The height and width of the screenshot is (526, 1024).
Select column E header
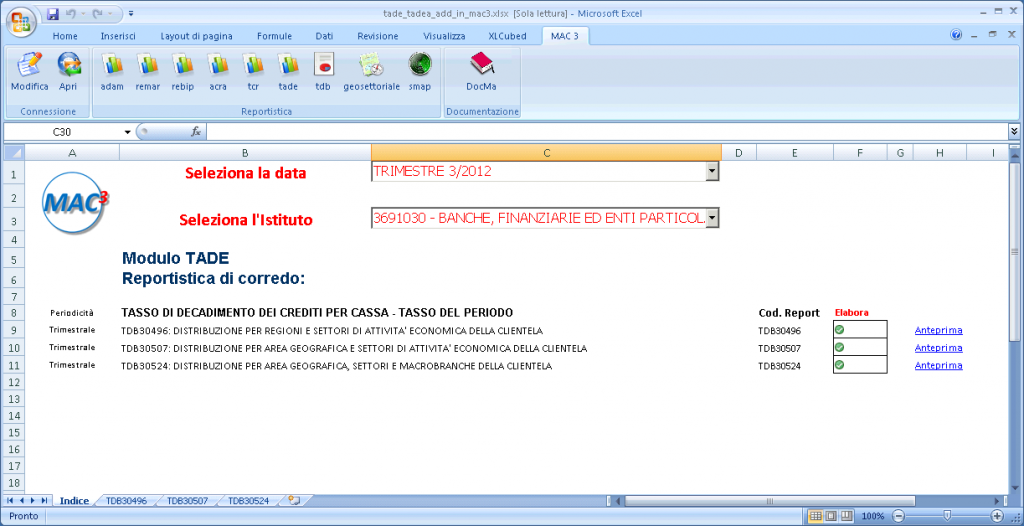(794, 153)
